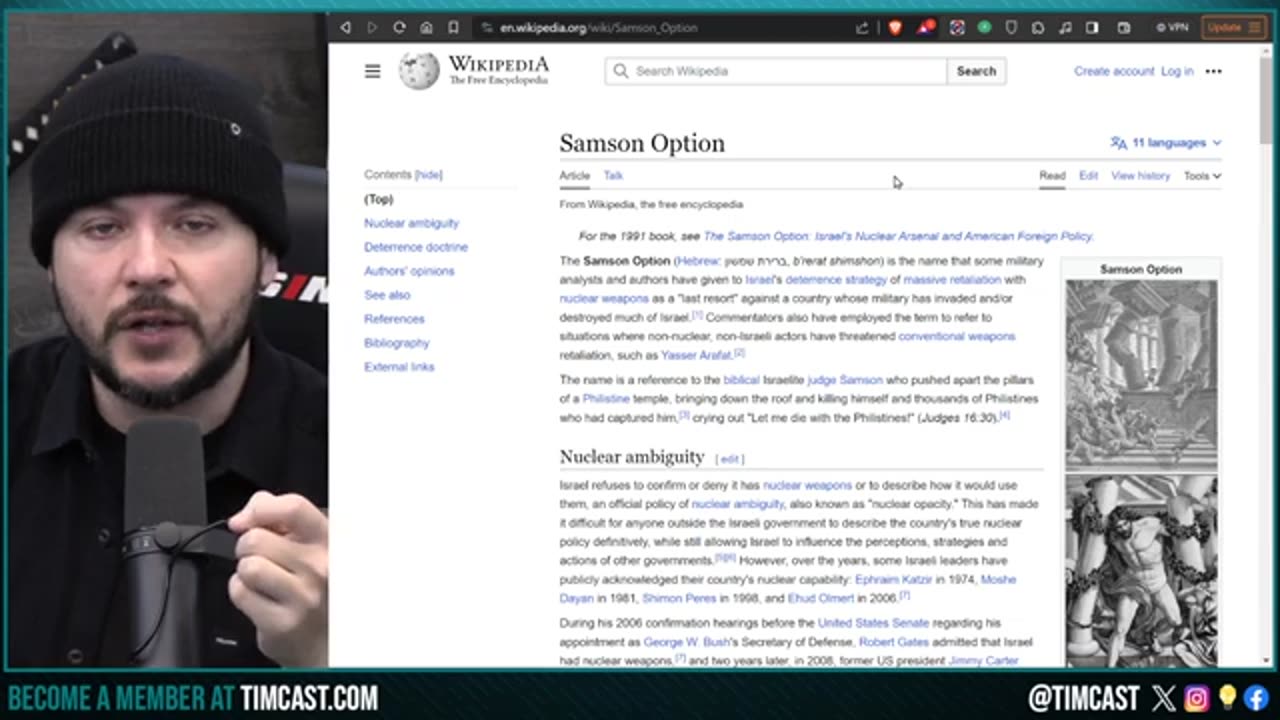Open the VPN button in the toolbar
The width and height of the screenshot is (1280, 720).
[x=1172, y=28]
